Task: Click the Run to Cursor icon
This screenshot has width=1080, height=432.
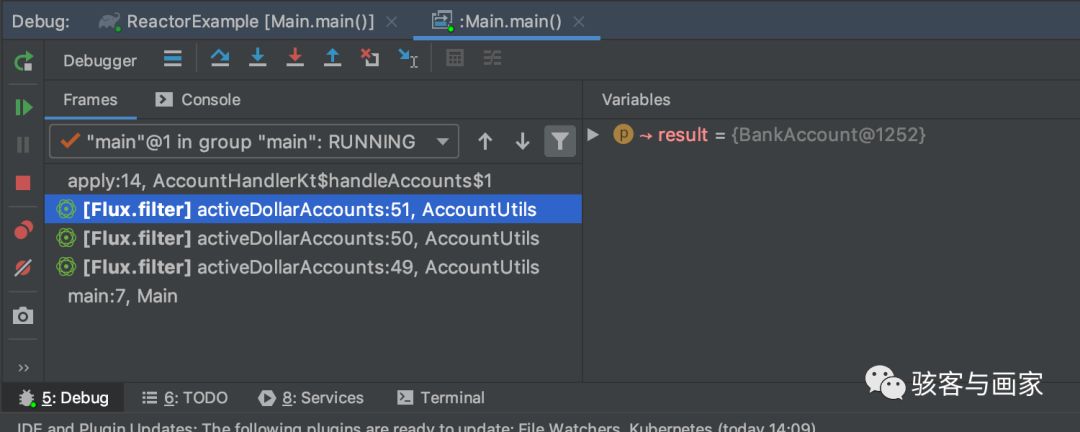Action: click(x=407, y=59)
